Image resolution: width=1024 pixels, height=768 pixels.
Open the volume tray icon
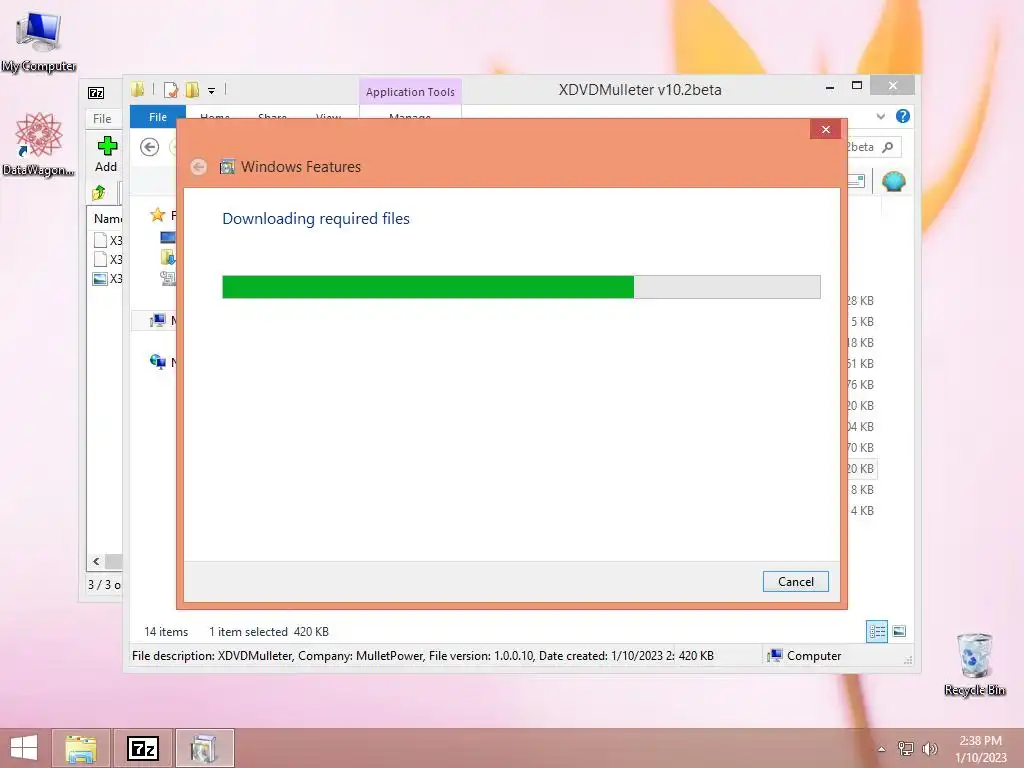pyautogui.click(x=929, y=748)
